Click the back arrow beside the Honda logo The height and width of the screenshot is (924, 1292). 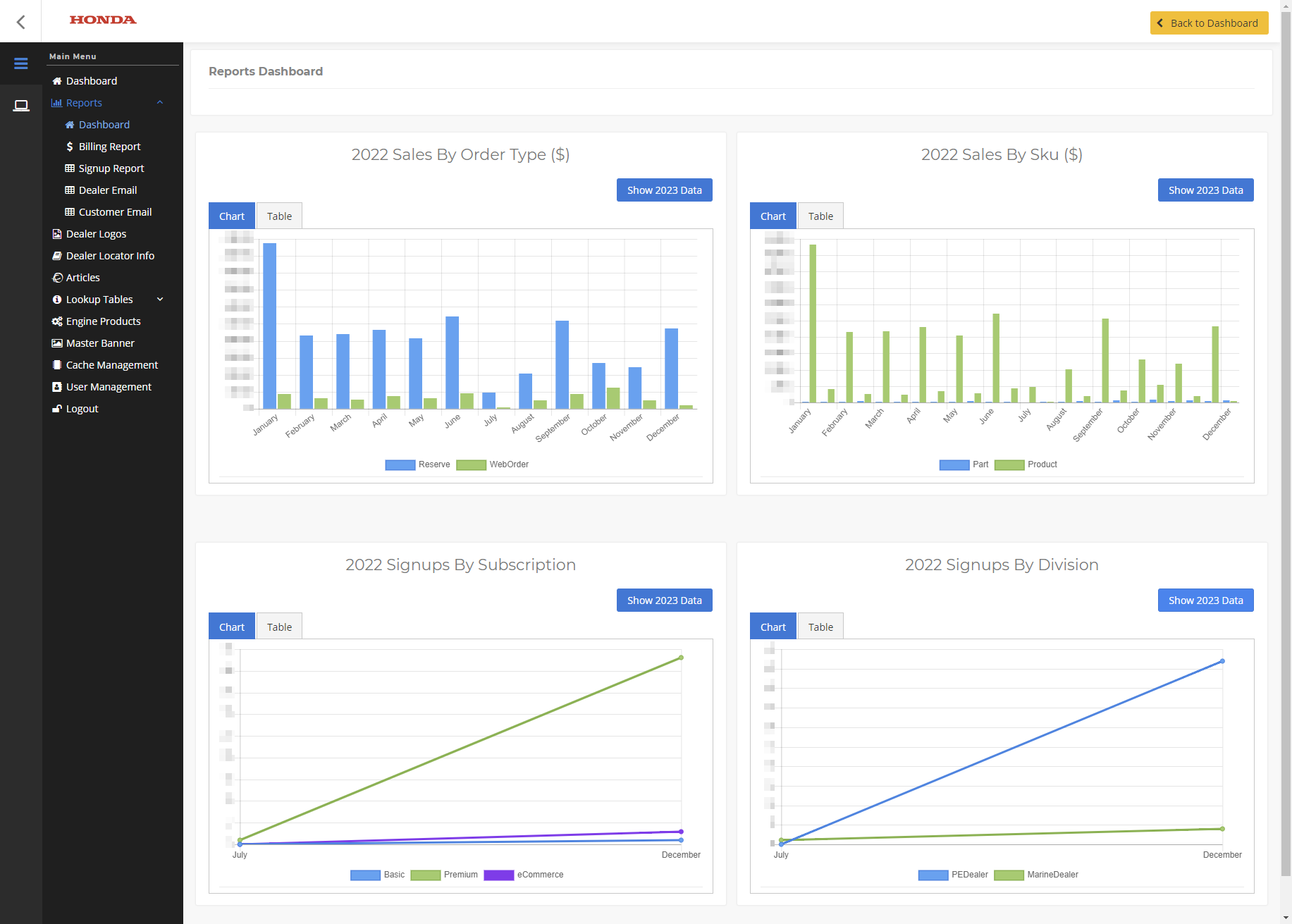(x=21, y=22)
